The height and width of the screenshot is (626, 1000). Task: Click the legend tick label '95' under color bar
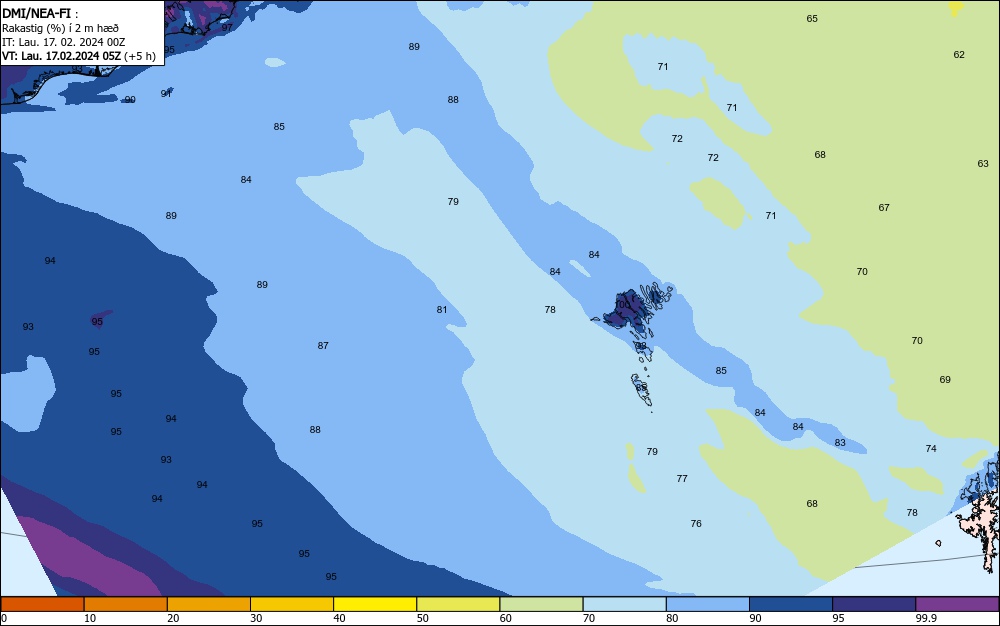[838, 618]
